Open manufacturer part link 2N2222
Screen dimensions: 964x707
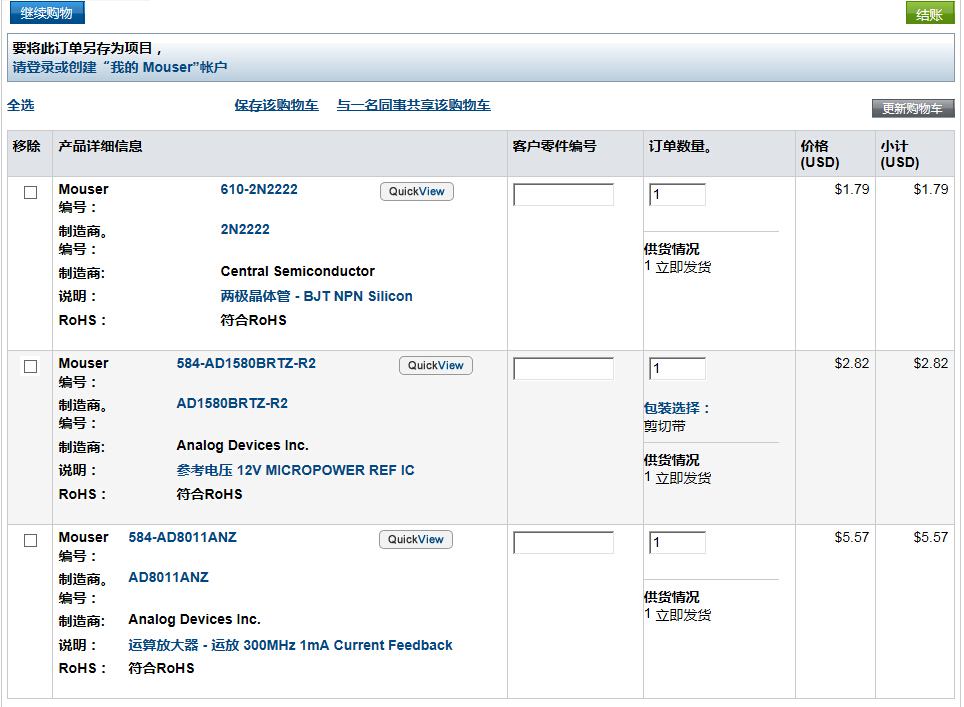(245, 229)
